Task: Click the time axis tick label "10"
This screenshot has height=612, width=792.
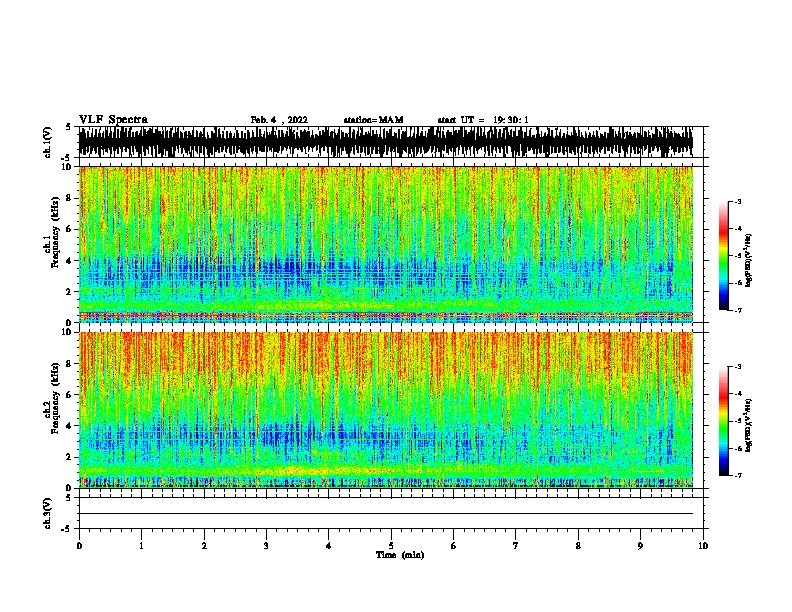Action: tap(703, 546)
